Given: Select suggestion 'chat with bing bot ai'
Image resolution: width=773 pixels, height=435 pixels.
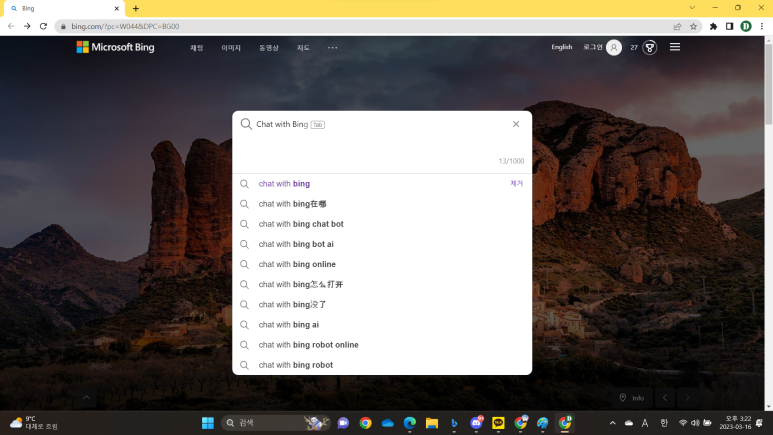Looking at the screenshot, I should tap(382, 244).
